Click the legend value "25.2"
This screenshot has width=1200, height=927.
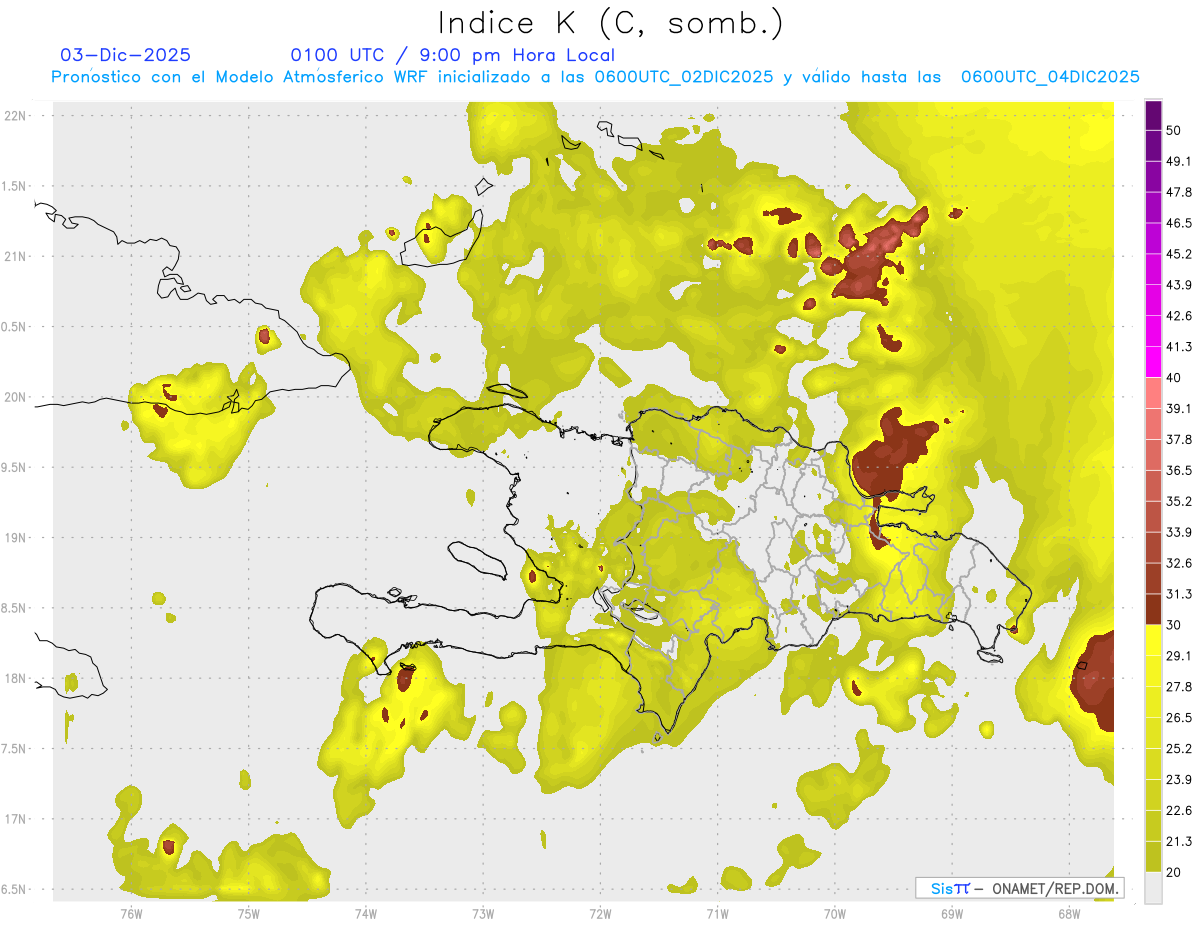tap(1179, 749)
